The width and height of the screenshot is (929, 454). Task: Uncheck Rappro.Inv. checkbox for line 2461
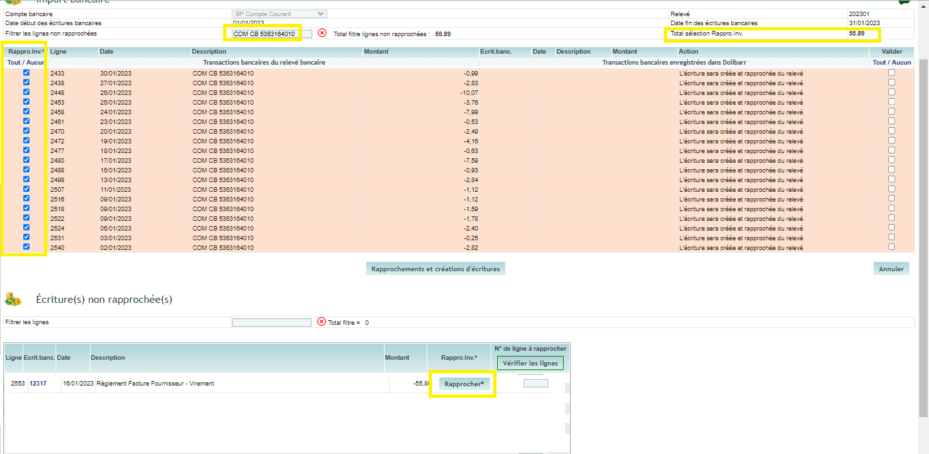click(x=26, y=121)
